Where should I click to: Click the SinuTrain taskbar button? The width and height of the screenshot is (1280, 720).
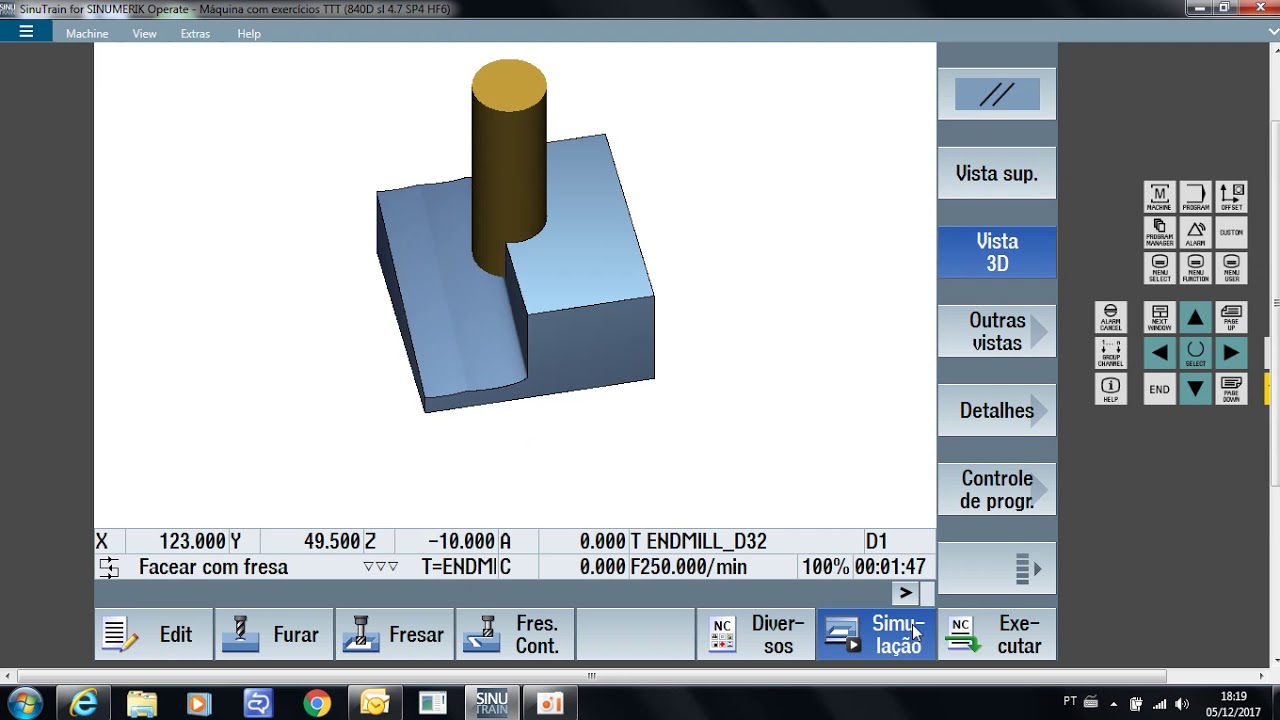491,704
